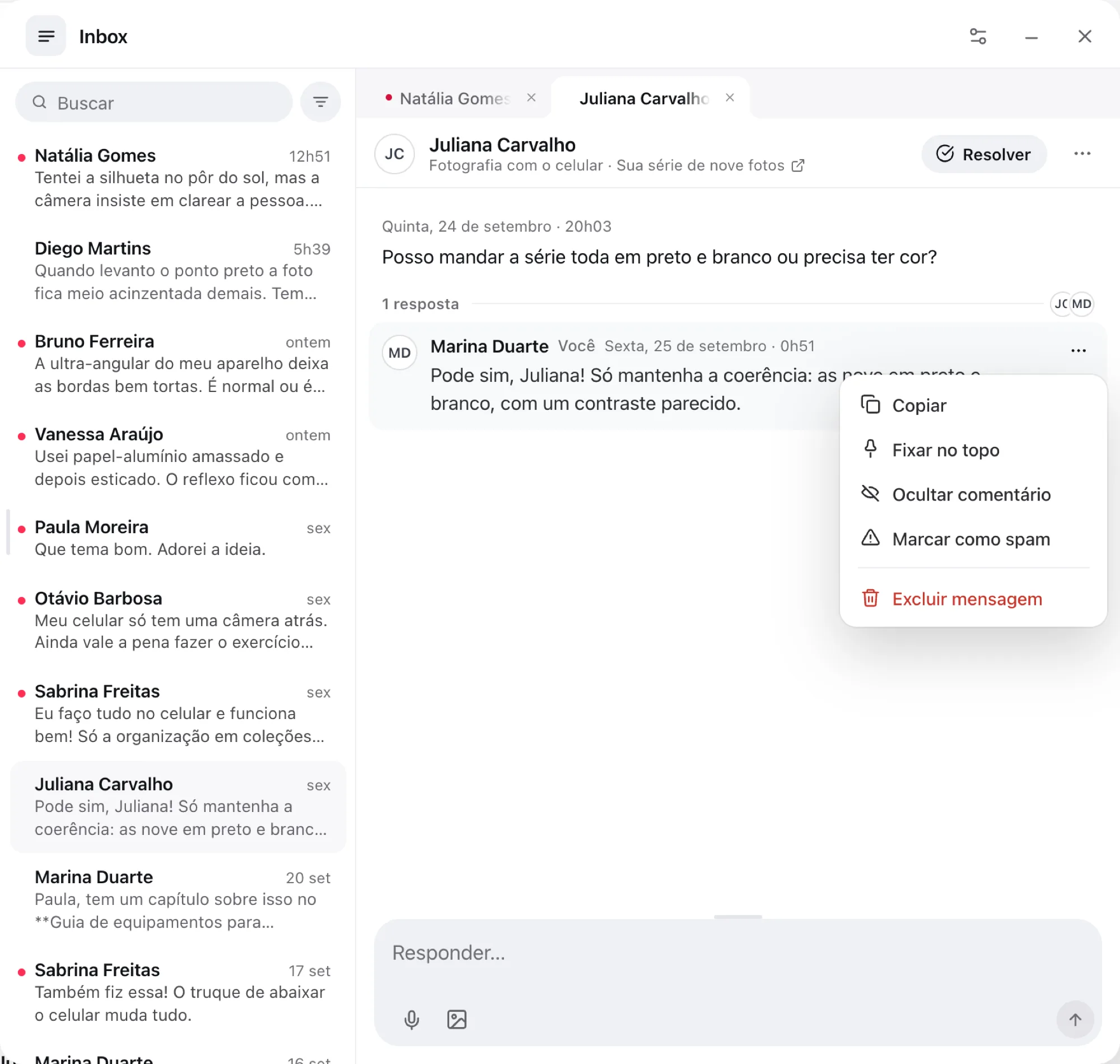Open the Diego Martins conversation
1120x1064 pixels.
point(178,271)
